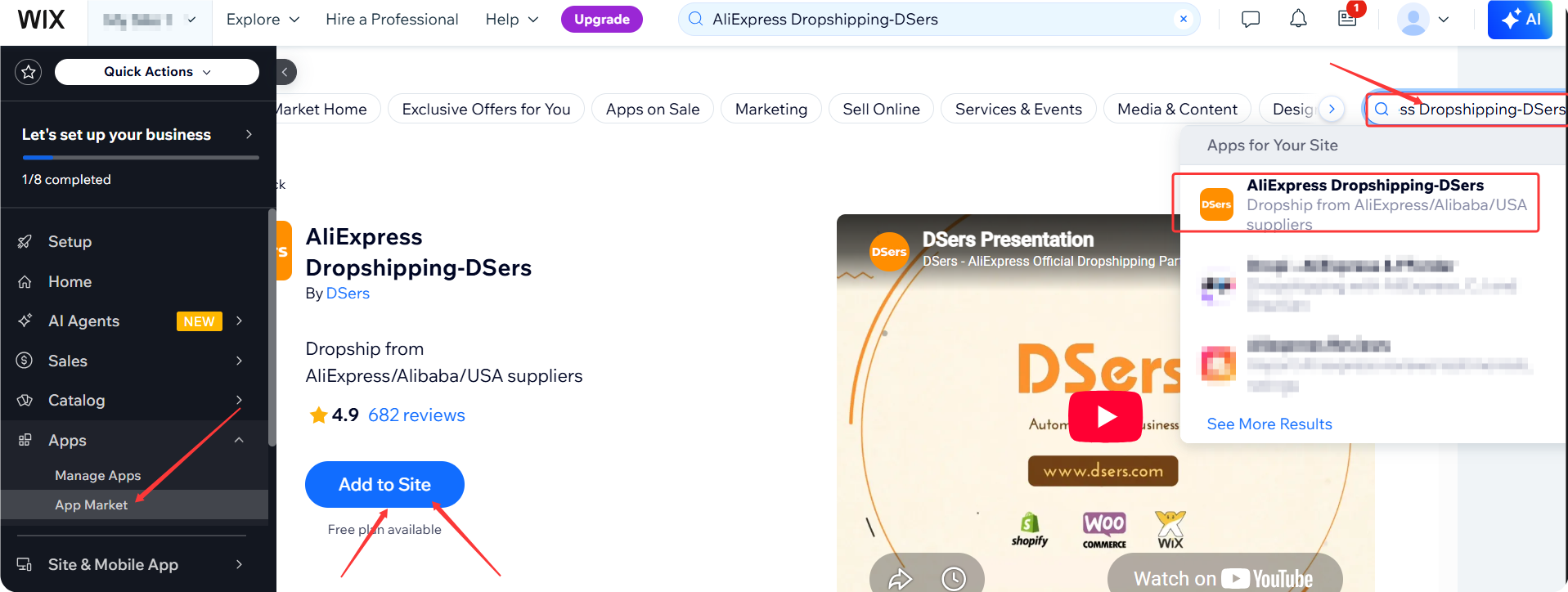Click the Free plan available text
Viewport: 1568px width, 592px height.
pyautogui.click(x=384, y=530)
